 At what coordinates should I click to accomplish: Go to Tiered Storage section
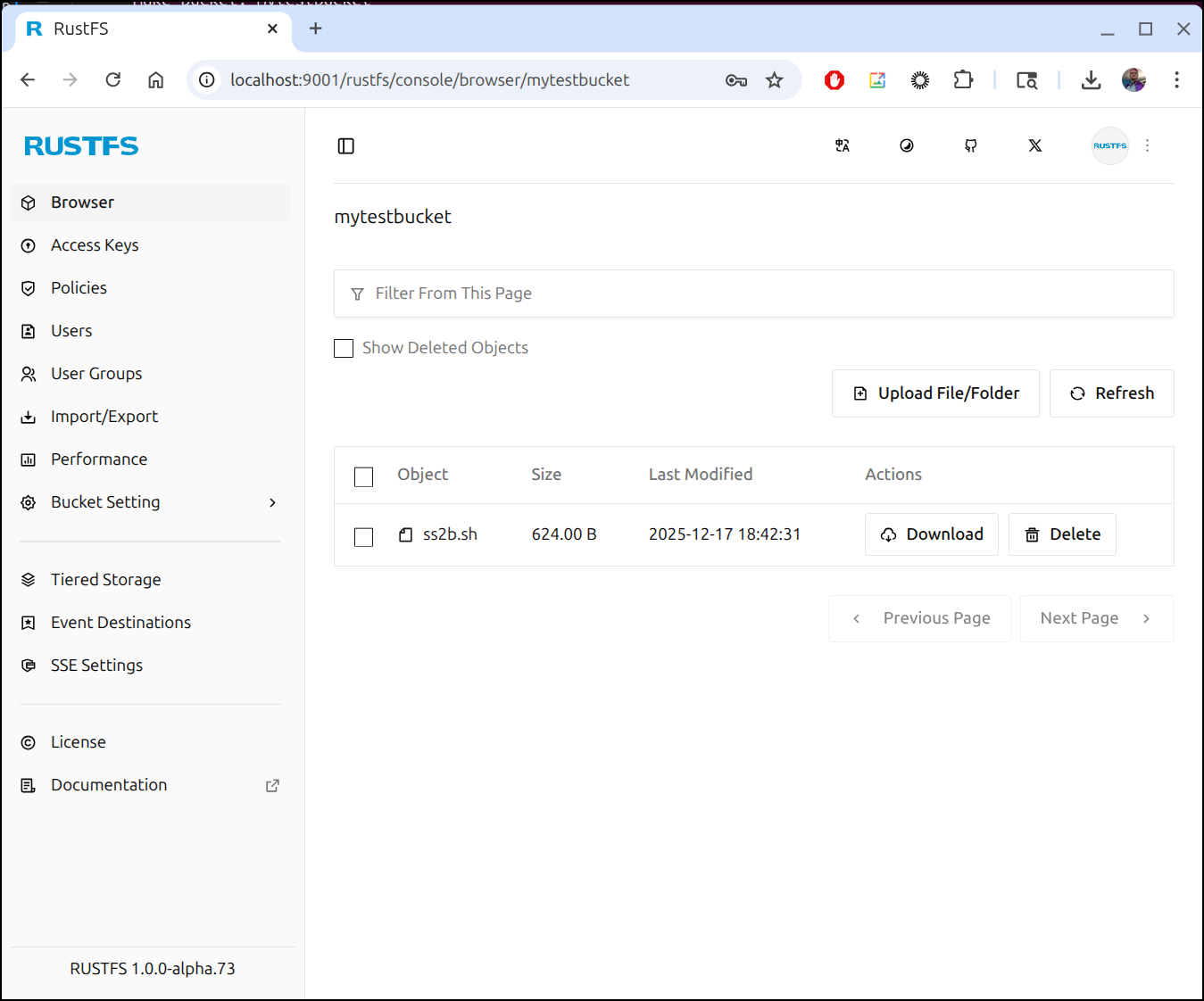[105, 580]
